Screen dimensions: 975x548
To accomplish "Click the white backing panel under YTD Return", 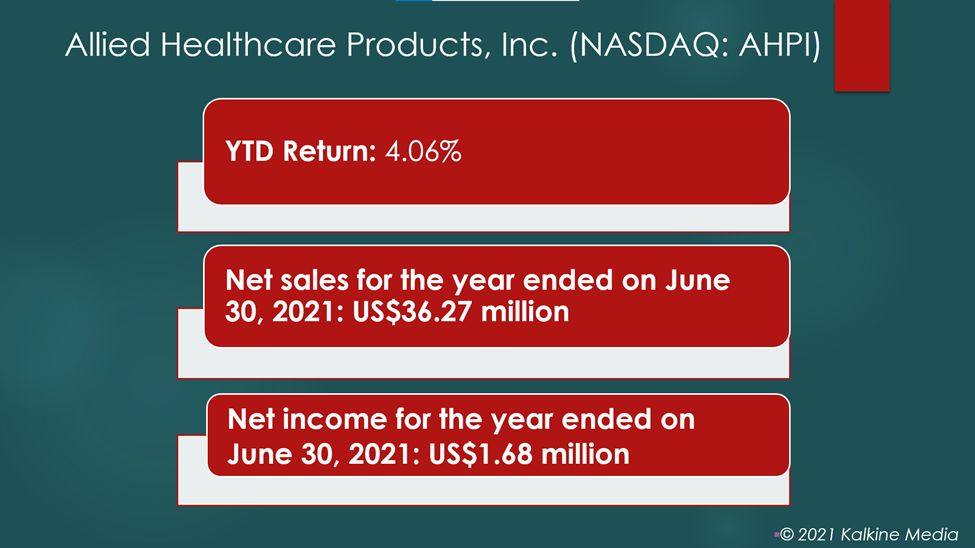I will [x=484, y=218].
